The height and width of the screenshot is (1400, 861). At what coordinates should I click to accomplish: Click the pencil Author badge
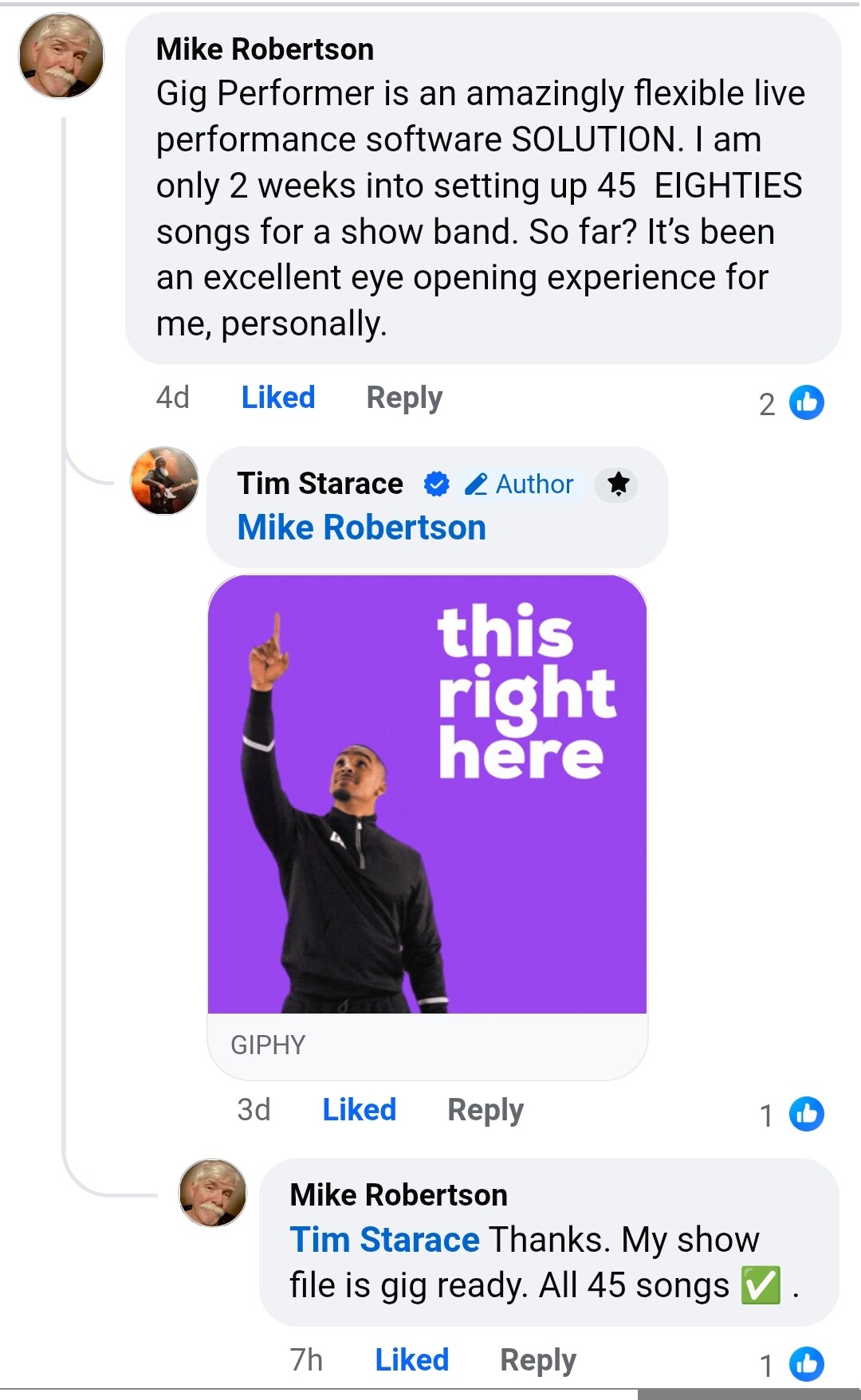(520, 484)
